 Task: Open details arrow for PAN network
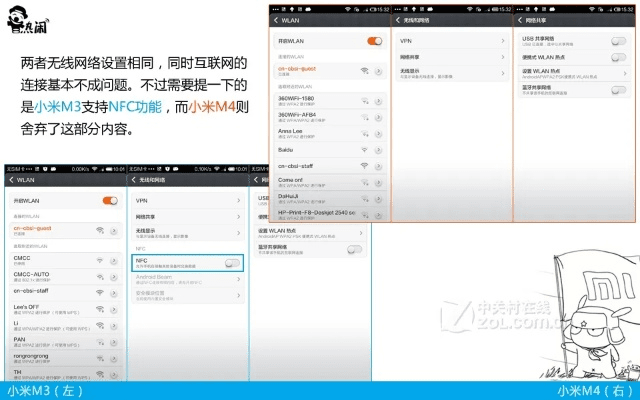coord(113,342)
